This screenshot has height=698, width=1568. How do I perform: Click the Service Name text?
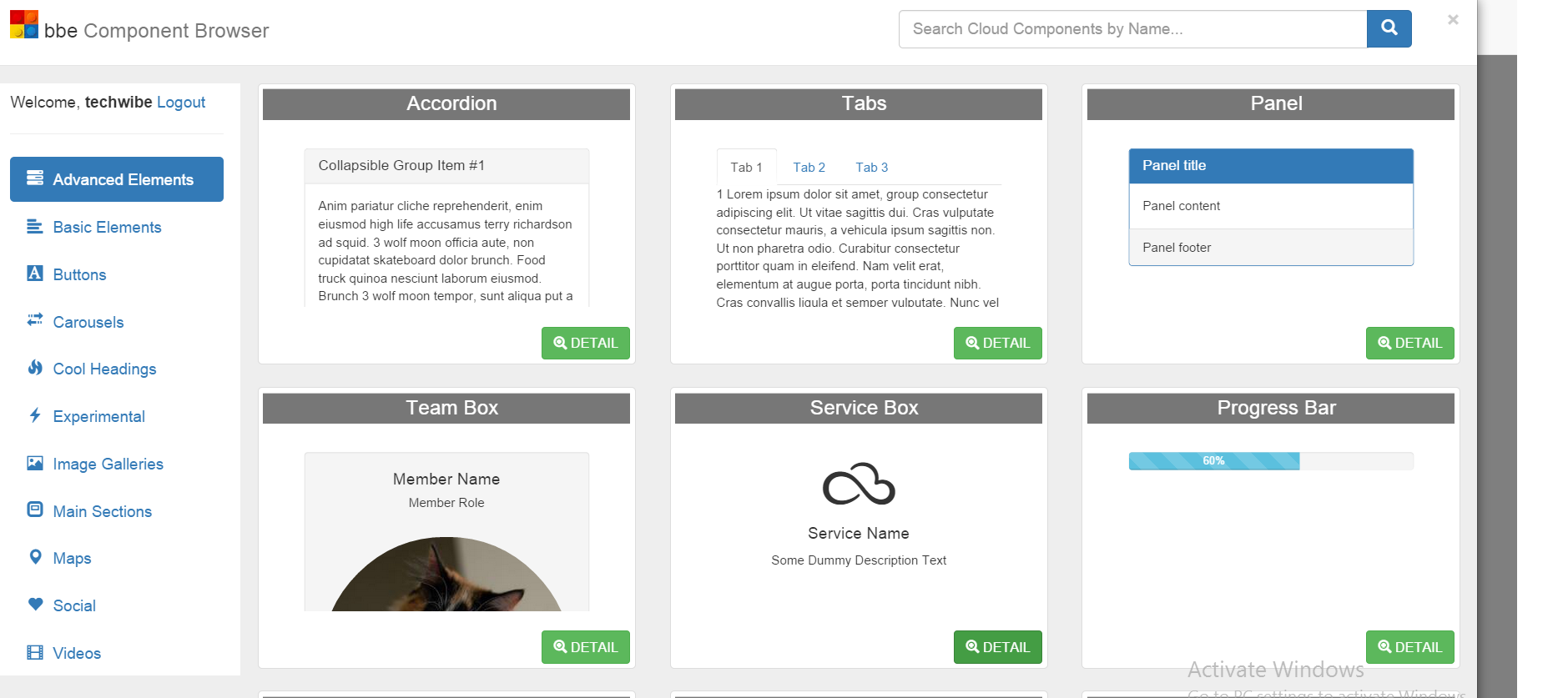click(859, 533)
